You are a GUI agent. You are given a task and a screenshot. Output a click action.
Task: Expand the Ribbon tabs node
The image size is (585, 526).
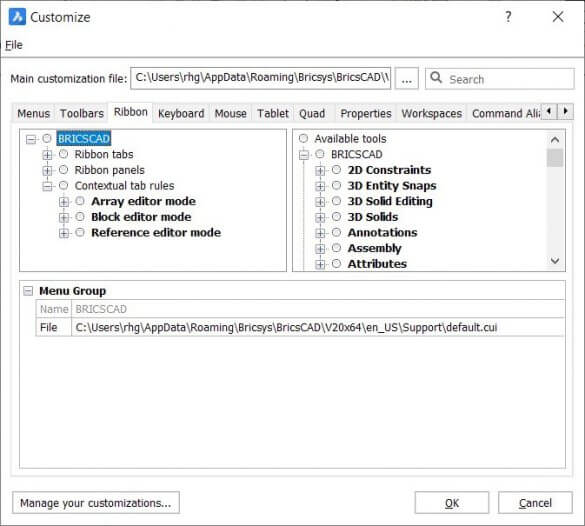tap(47, 155)
